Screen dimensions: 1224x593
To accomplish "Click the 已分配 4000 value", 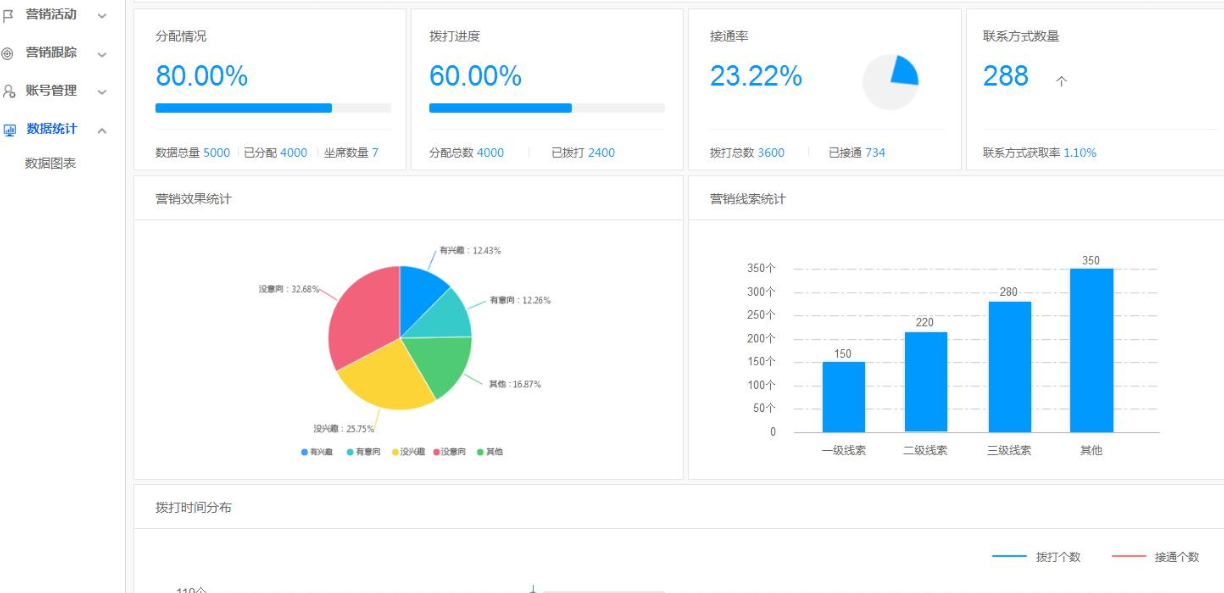I will pos(292,153).
